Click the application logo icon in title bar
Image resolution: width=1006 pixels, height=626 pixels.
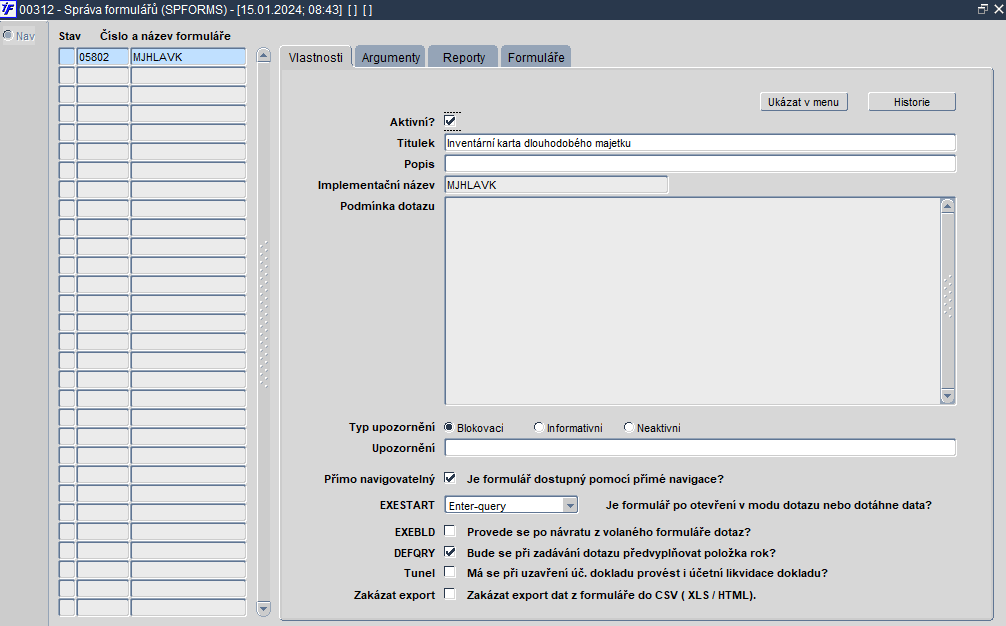[x=8, y=9]
